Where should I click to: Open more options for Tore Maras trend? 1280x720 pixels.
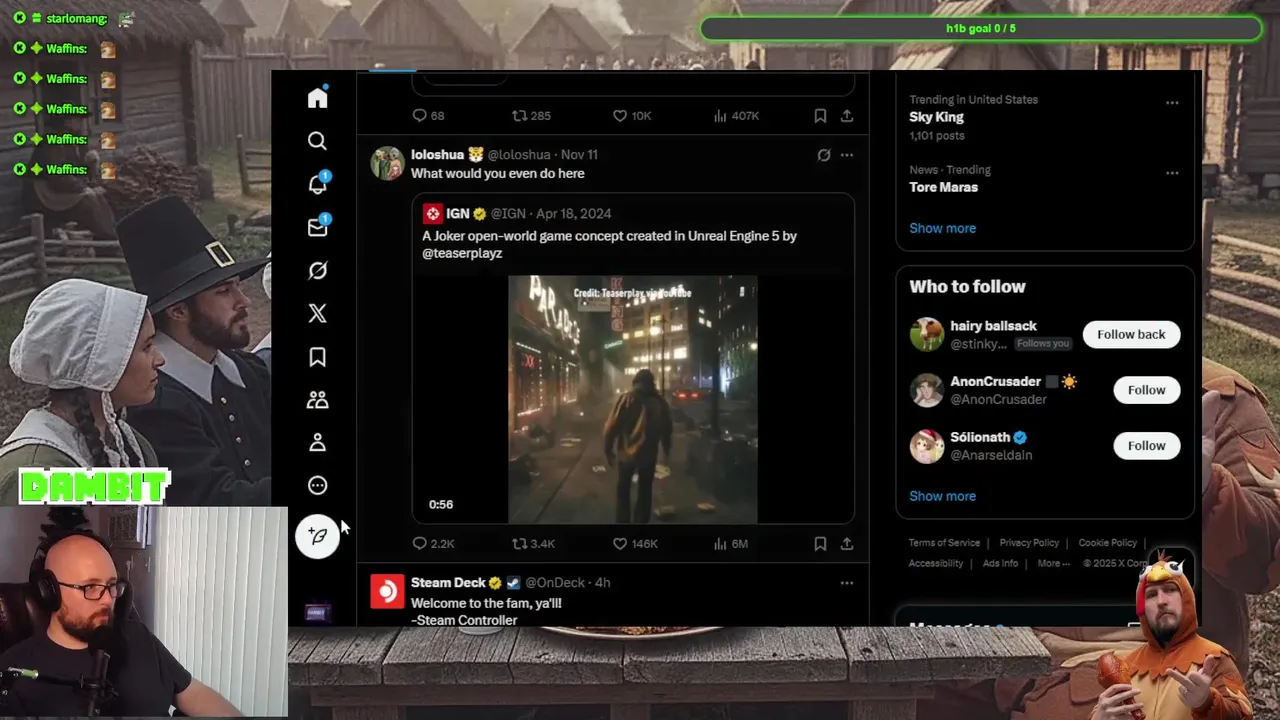click(x=1172, y=173)
